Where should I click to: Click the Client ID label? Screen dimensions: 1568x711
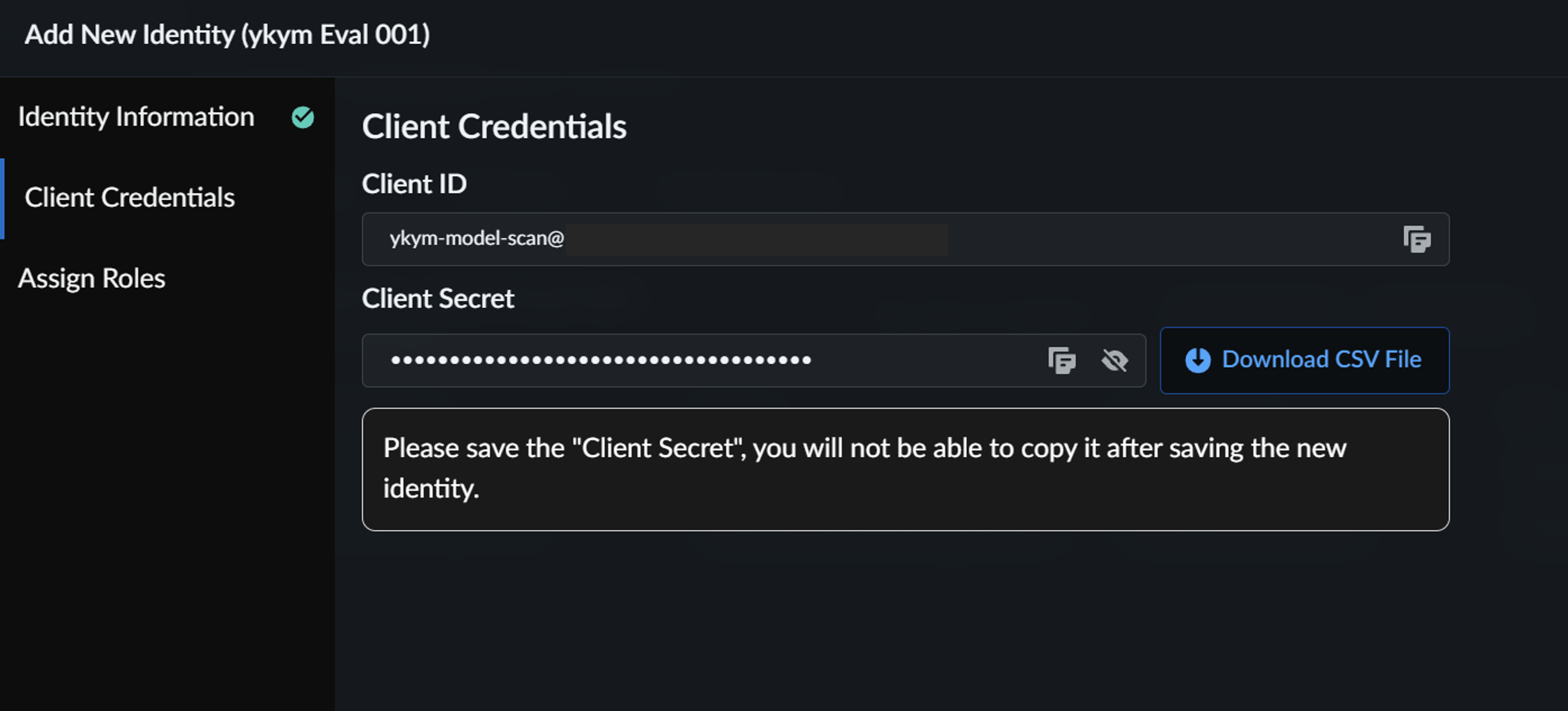coord(414,183)
